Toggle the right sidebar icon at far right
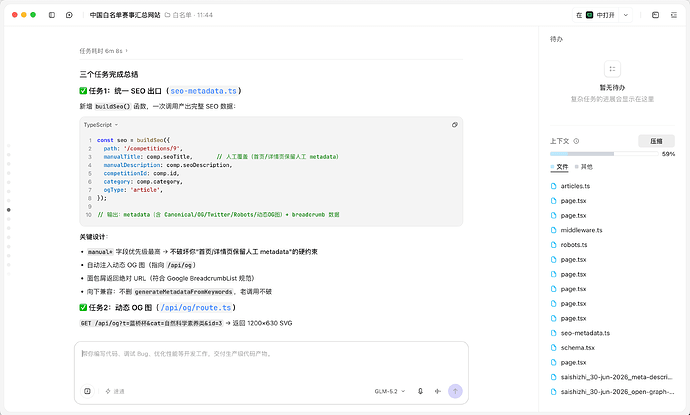Viewport: 690px width, 415px height. click(674, 15)
